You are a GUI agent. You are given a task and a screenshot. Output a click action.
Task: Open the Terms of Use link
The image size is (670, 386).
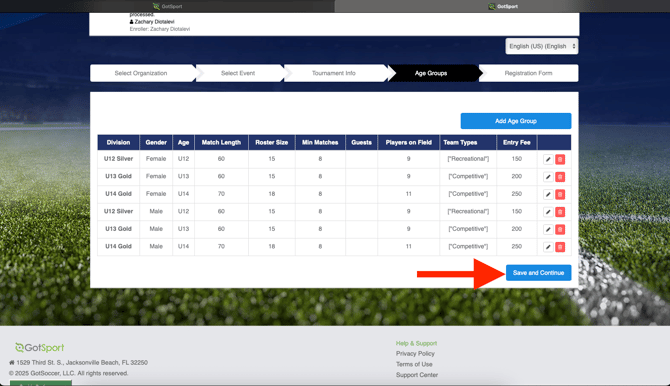[x=414, y=364]
